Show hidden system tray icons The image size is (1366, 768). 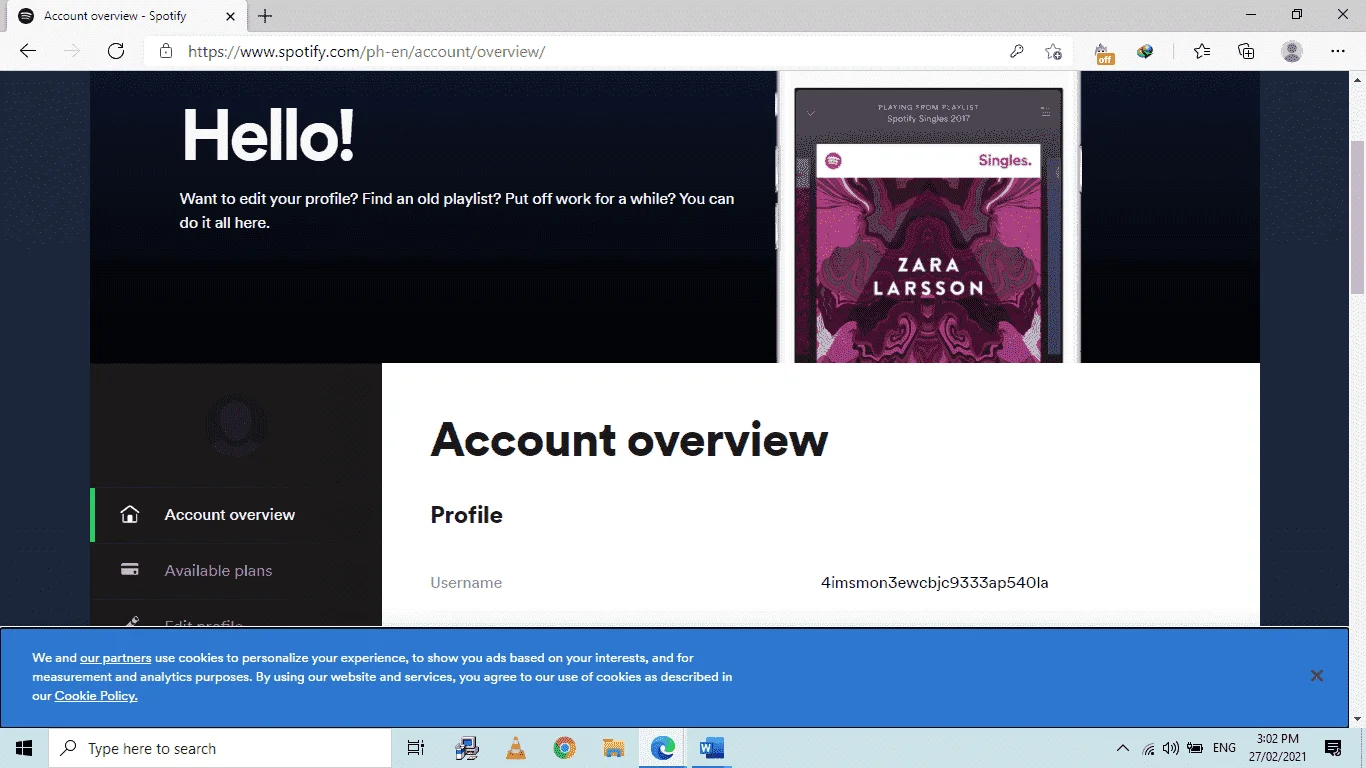tap(1122, 748)
